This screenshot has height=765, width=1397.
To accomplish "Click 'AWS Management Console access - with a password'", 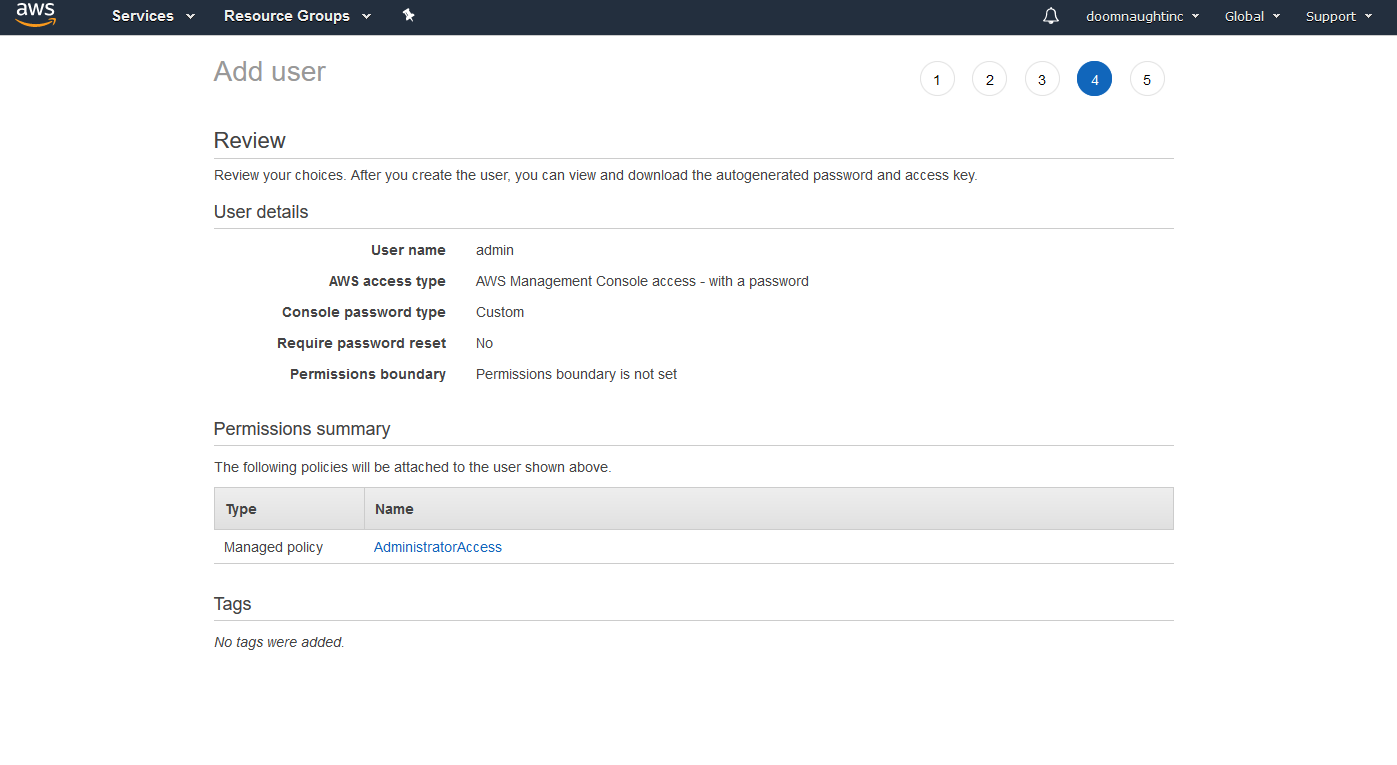I will [642, 281].
